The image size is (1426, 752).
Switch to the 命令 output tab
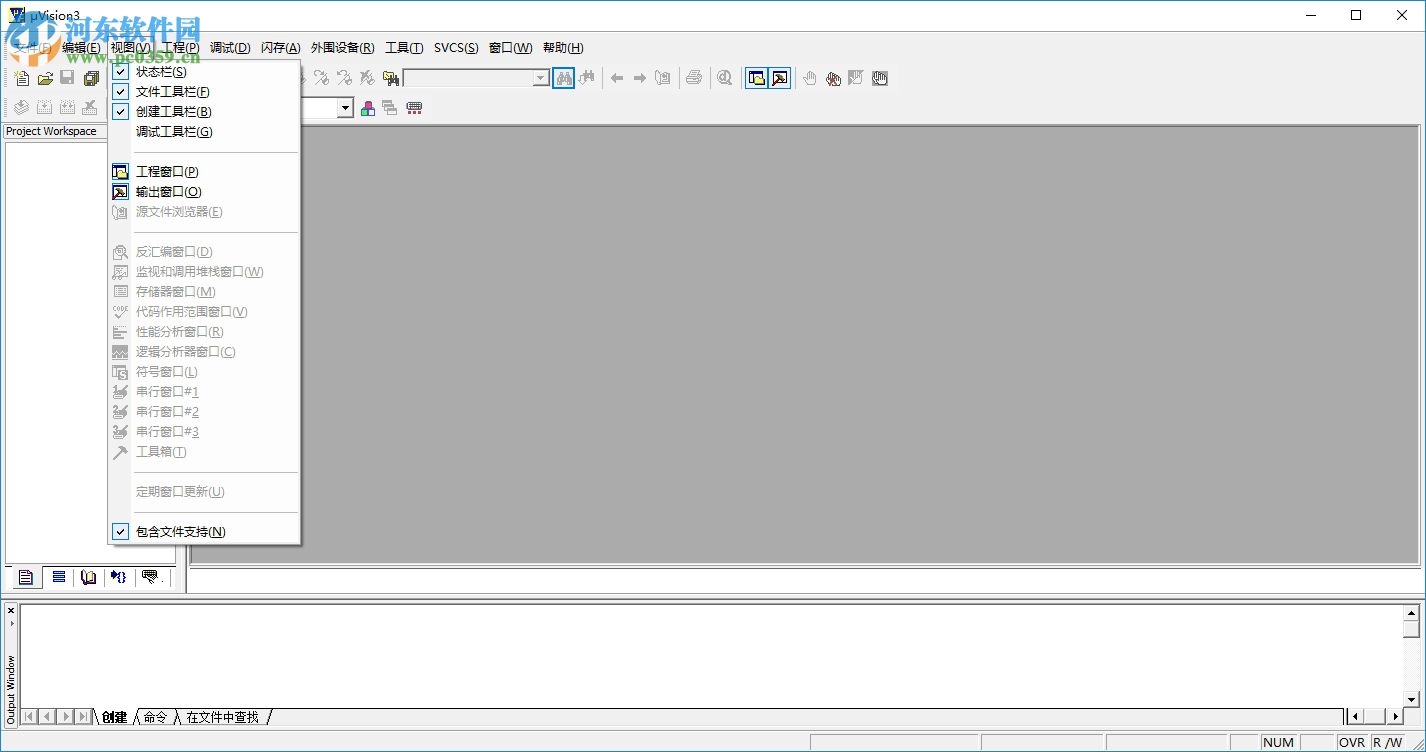coord(155,717)
